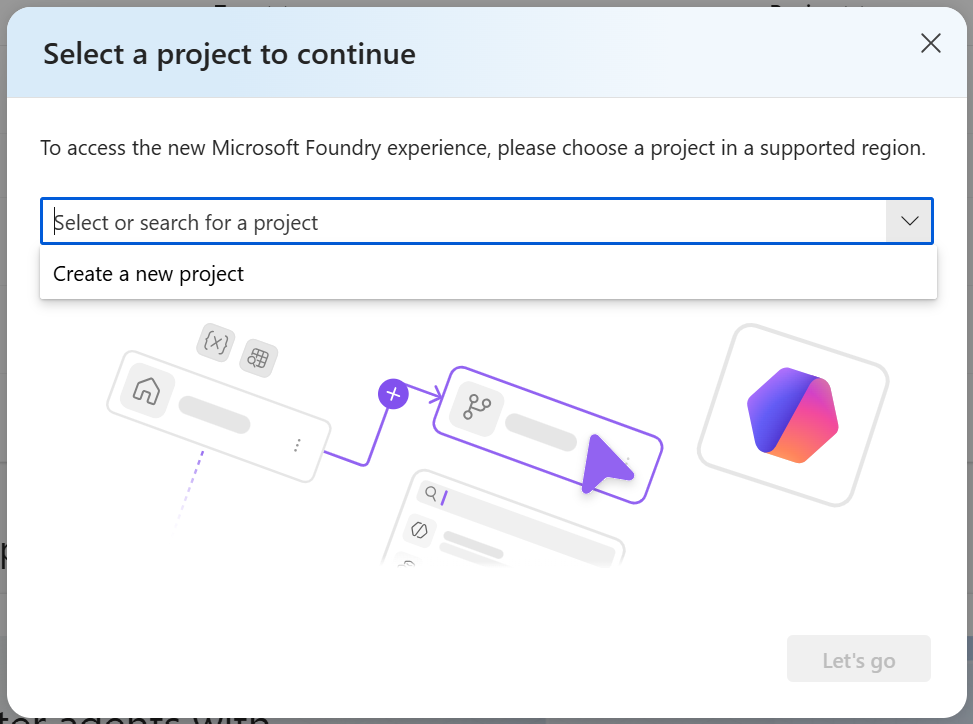Open the project selection dropdown chevron
The height and width of the screenshot is (724, 973).
909,221
